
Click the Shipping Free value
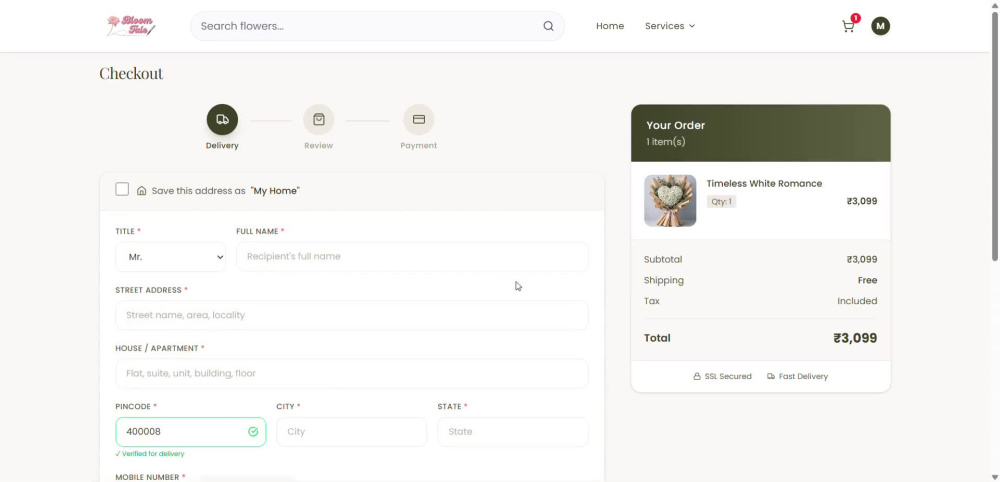coord(867,281)
